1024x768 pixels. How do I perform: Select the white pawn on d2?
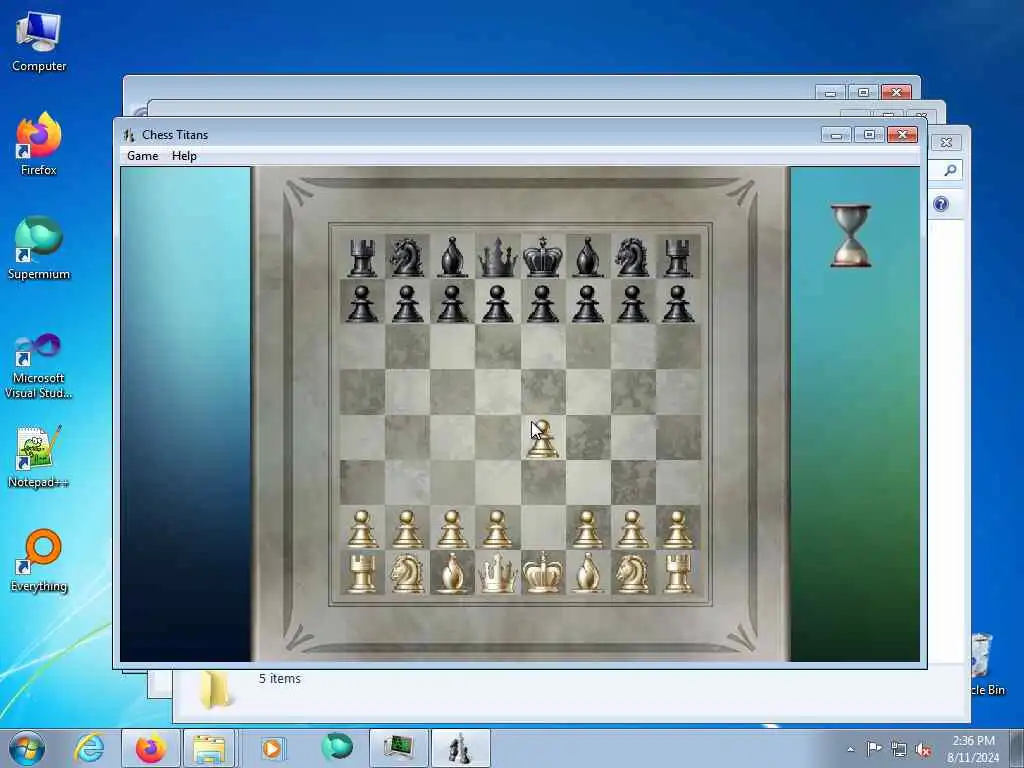498,529
